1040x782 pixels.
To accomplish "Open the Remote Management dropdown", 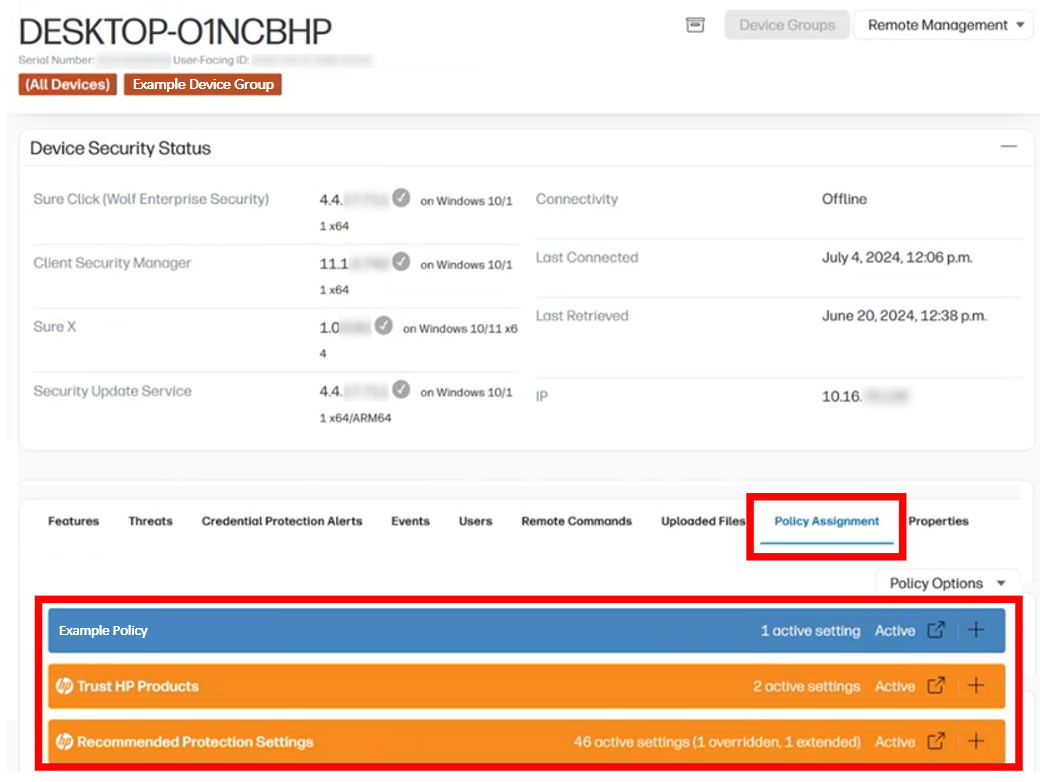I will (x=942, y=25).
